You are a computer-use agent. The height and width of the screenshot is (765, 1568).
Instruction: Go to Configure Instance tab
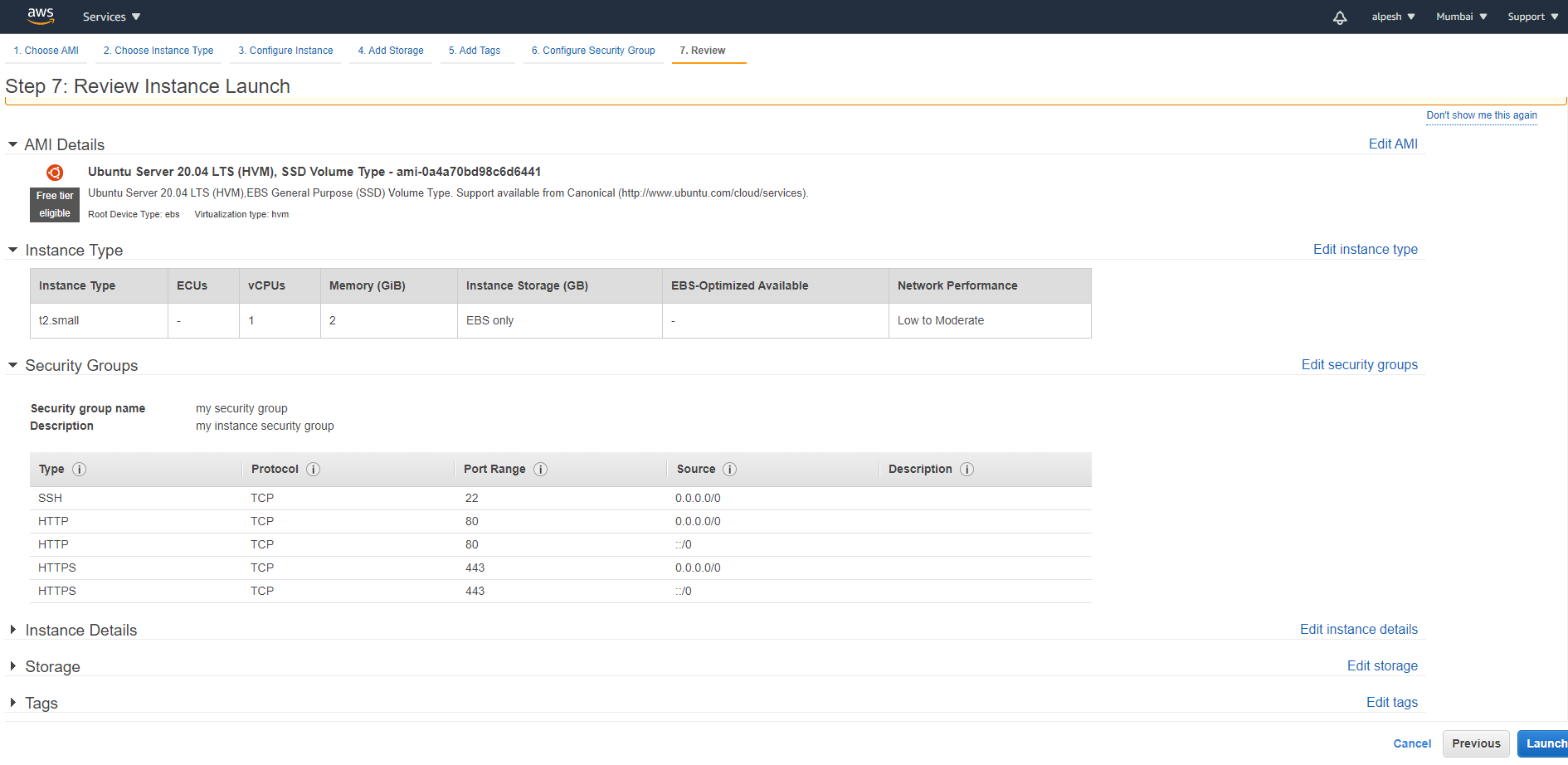click(x=285, y=51)
